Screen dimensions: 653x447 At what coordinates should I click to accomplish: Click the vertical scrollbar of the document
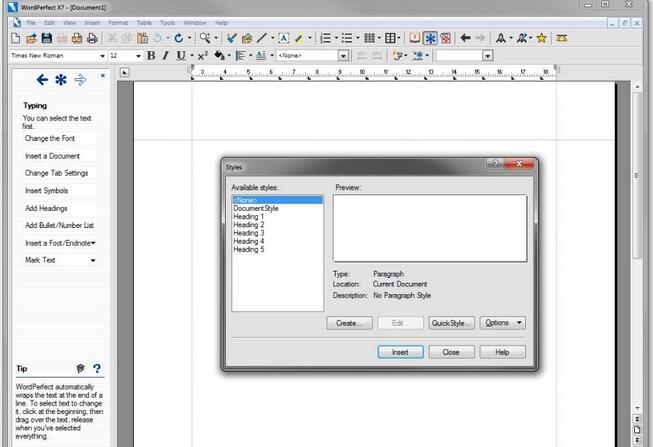tap(637, 175)
